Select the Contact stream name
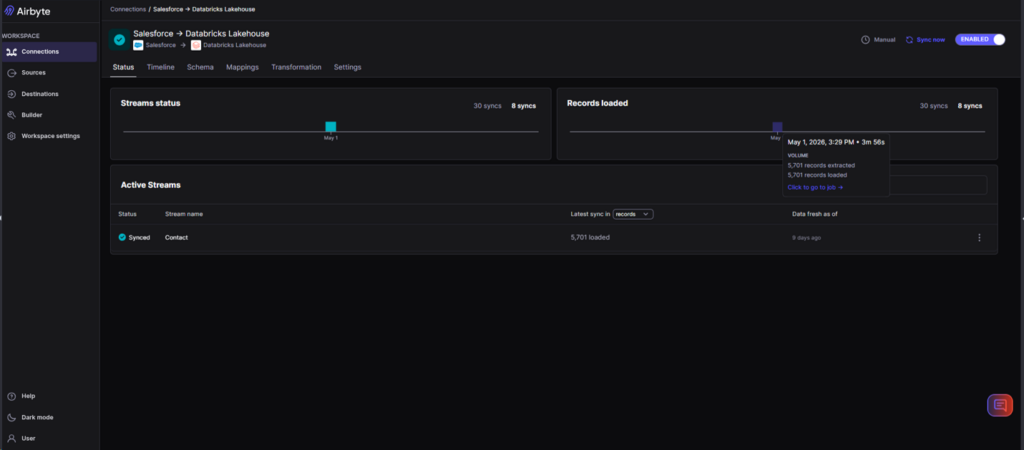1024x450 pixels. pos(176,238)
